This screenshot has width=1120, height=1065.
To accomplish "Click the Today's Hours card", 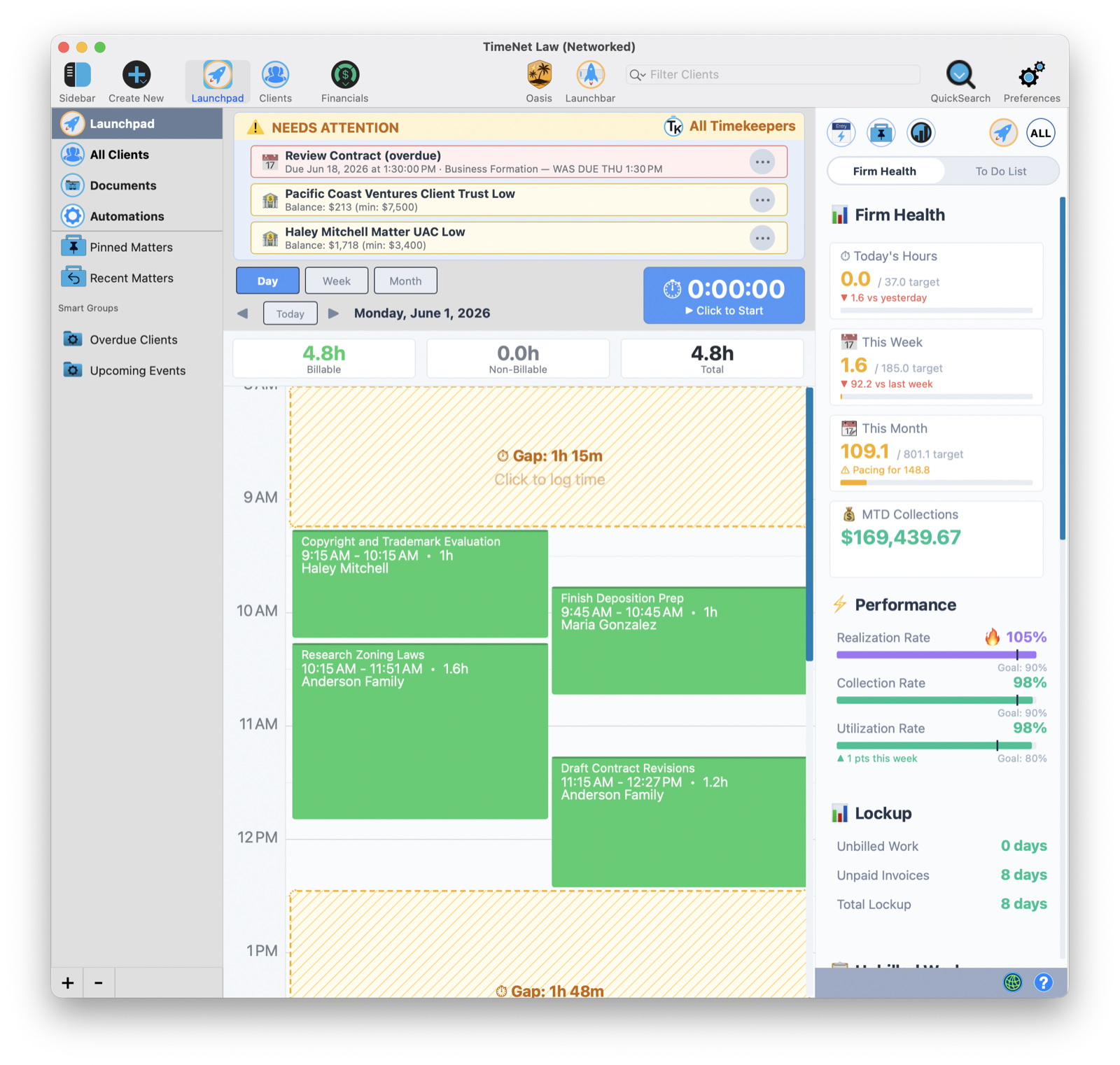I will click(936, 281).
